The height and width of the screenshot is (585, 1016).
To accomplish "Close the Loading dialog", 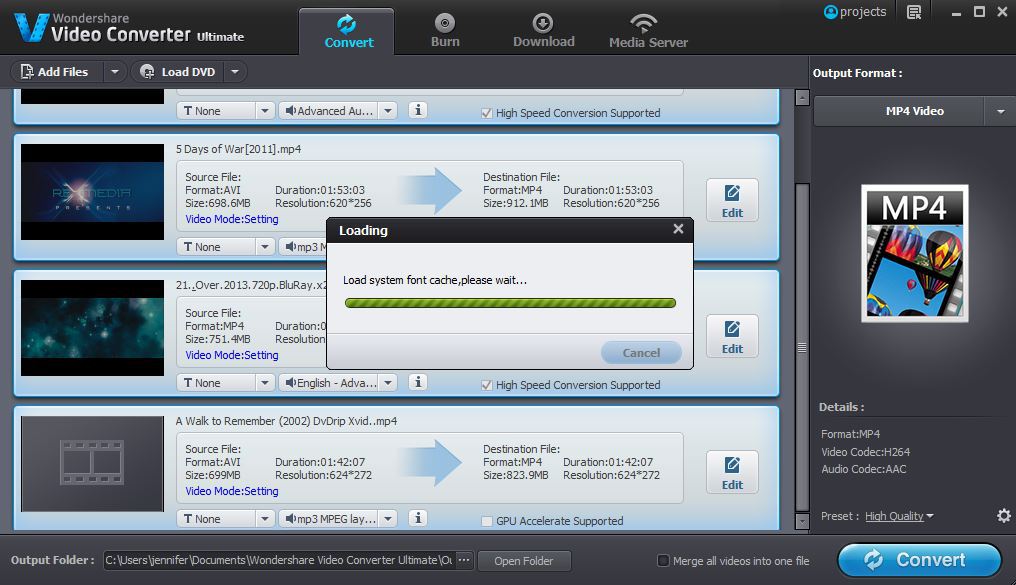I will pyautogui.click(x=678, y=229).
